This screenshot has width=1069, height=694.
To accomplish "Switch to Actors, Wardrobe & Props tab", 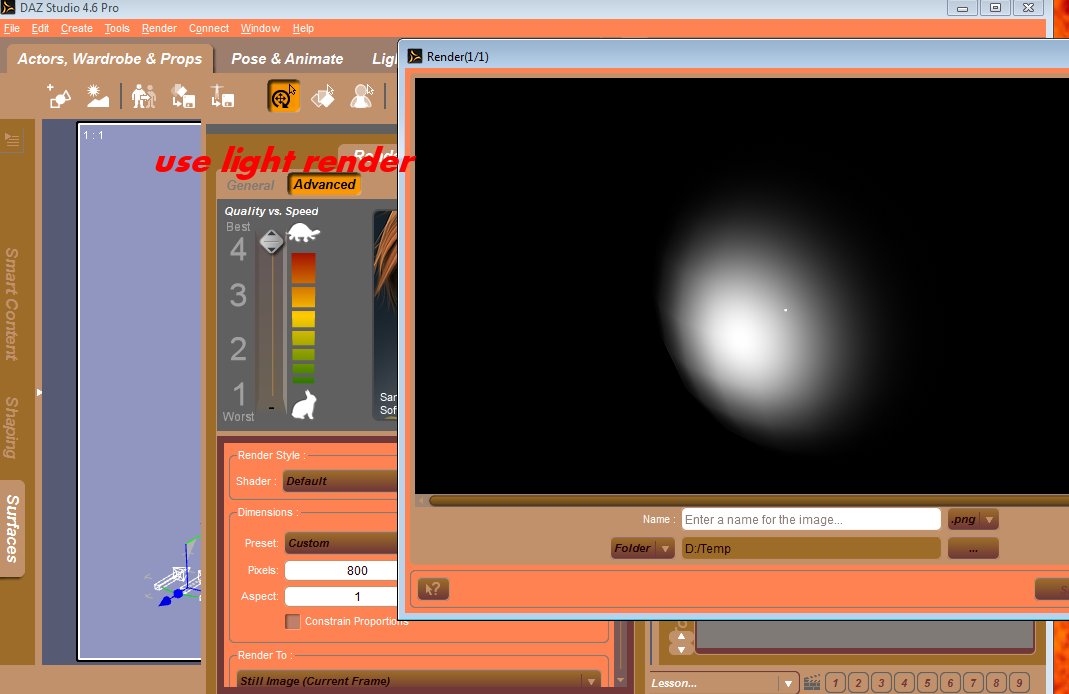I will 110,59.
